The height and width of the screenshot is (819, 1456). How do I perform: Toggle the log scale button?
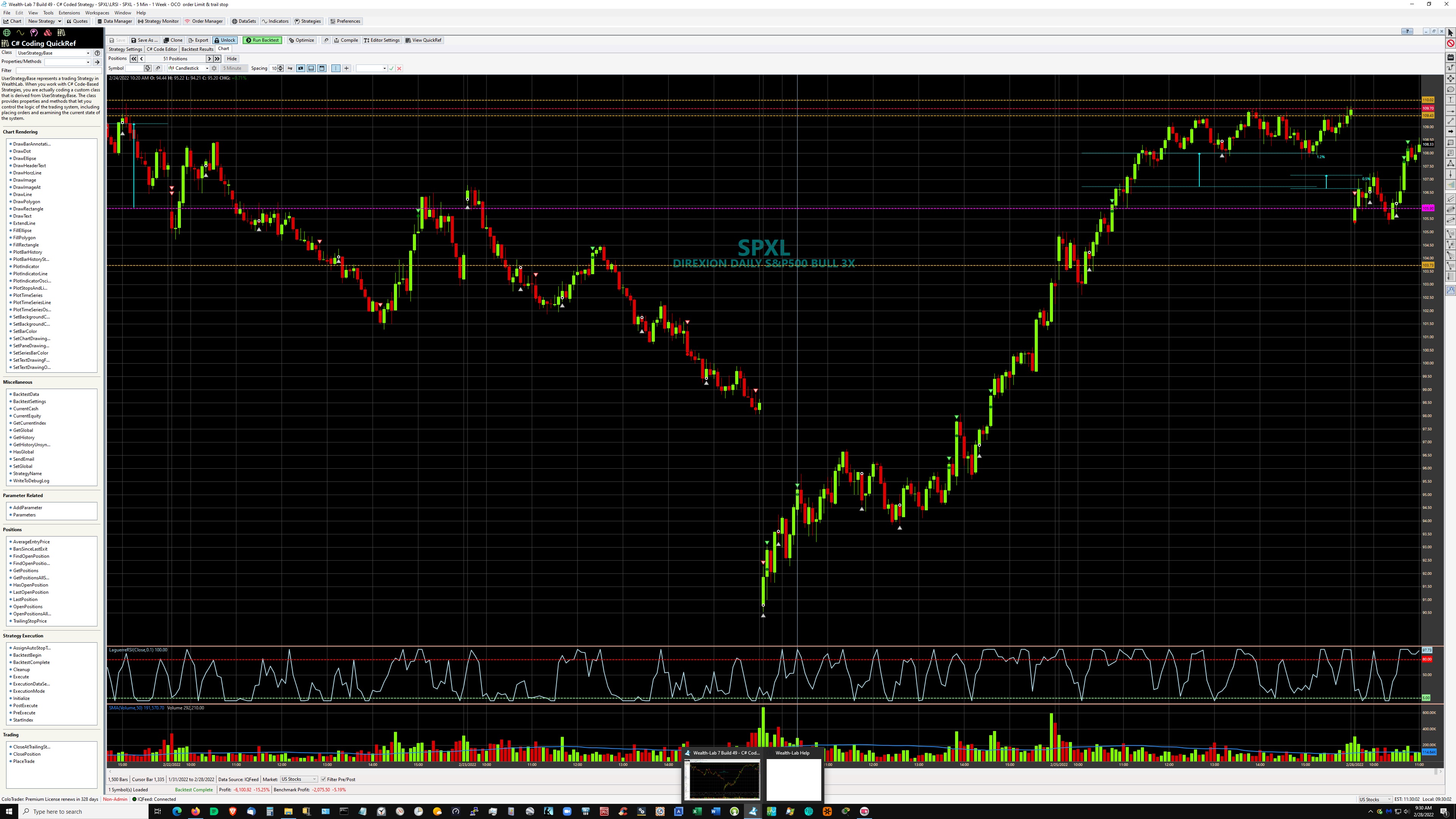point(290,68)
